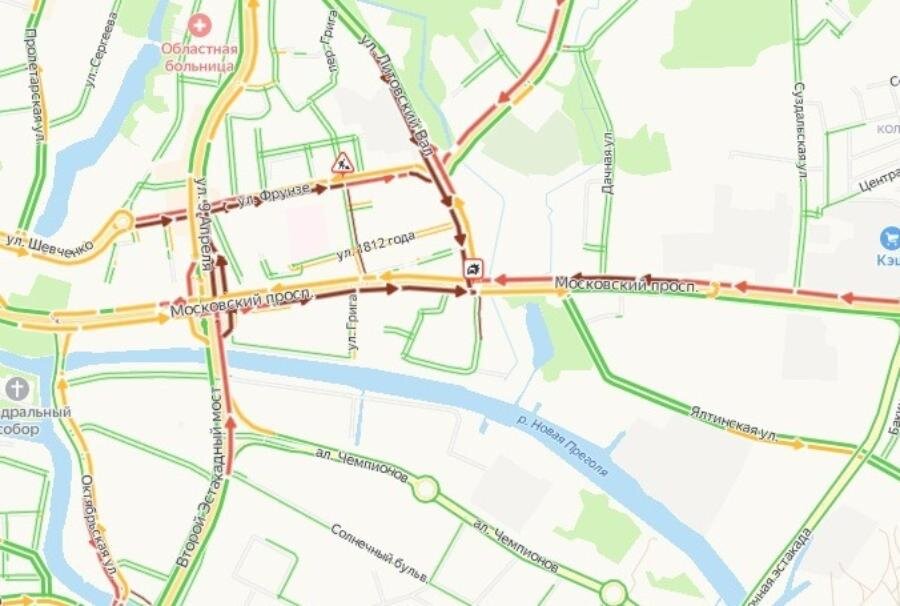Click the Дачная ул. street label
The image size is (900, 606).
tap(607, 163)
